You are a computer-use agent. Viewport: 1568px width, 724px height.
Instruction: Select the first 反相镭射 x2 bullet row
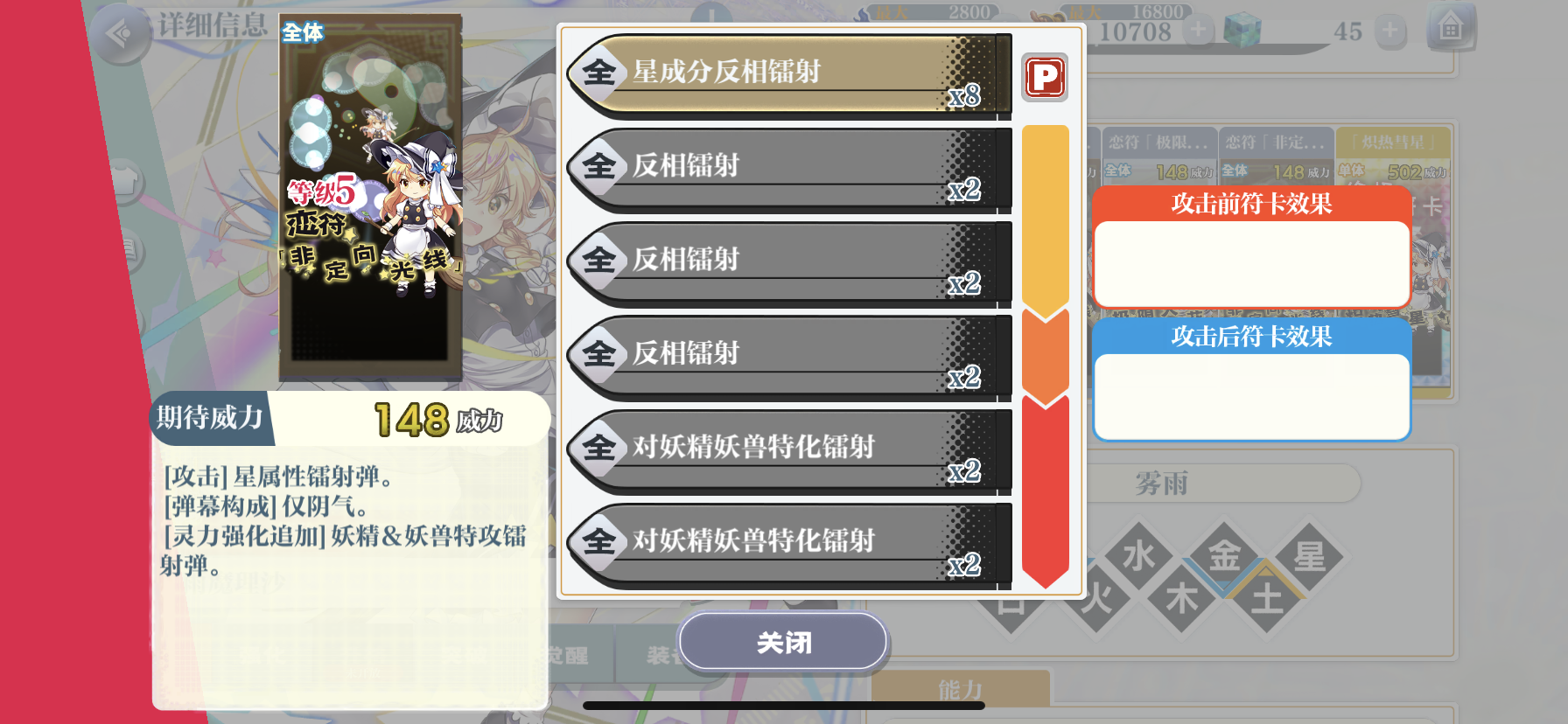click(x=789, y=168)
